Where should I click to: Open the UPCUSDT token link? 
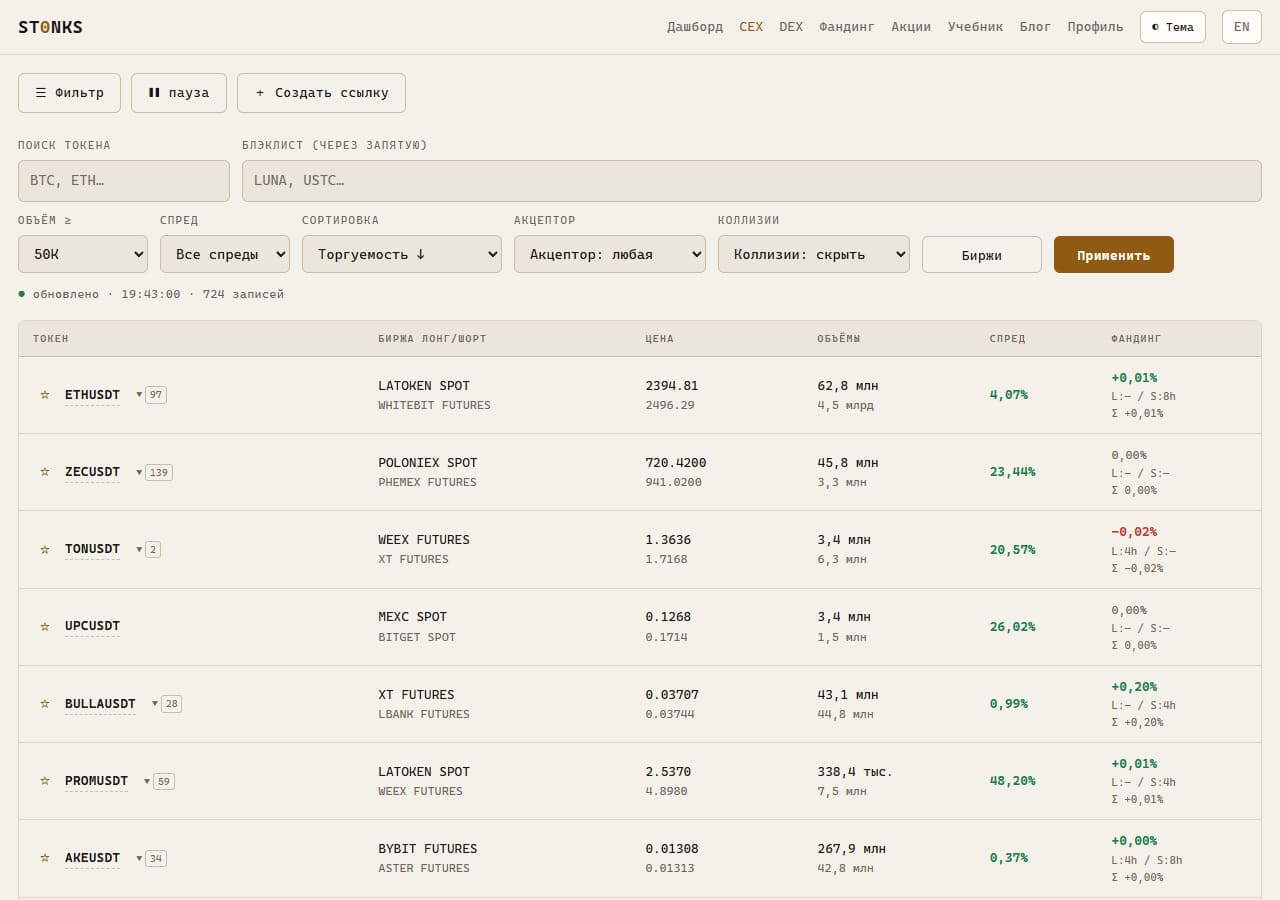point(92,626)
